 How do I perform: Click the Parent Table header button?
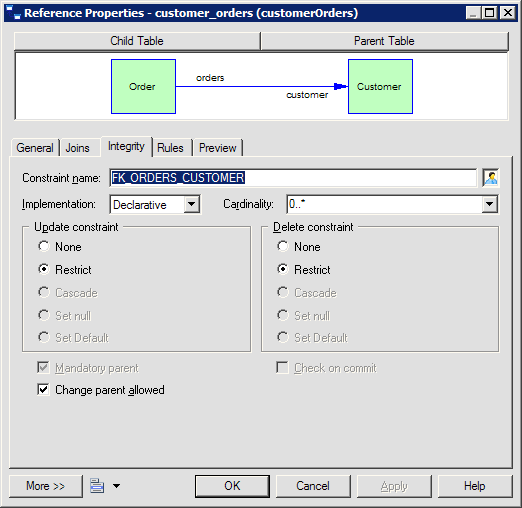[384, 41]
